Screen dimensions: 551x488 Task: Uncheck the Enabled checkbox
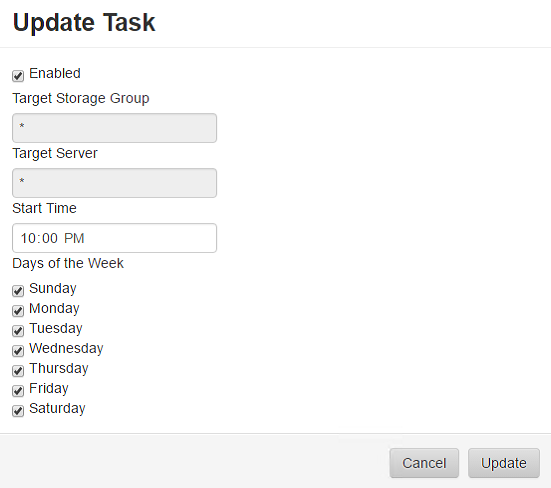18,76
